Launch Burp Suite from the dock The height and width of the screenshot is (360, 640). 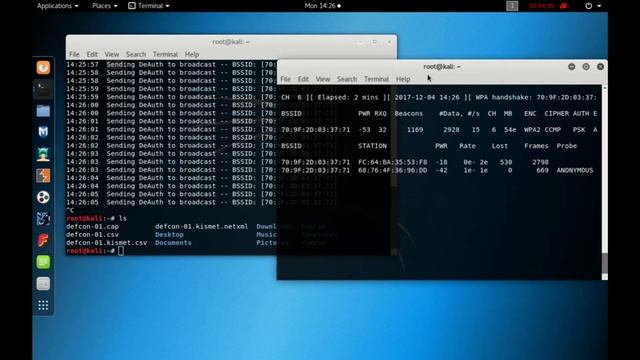(x=43, y=176)
